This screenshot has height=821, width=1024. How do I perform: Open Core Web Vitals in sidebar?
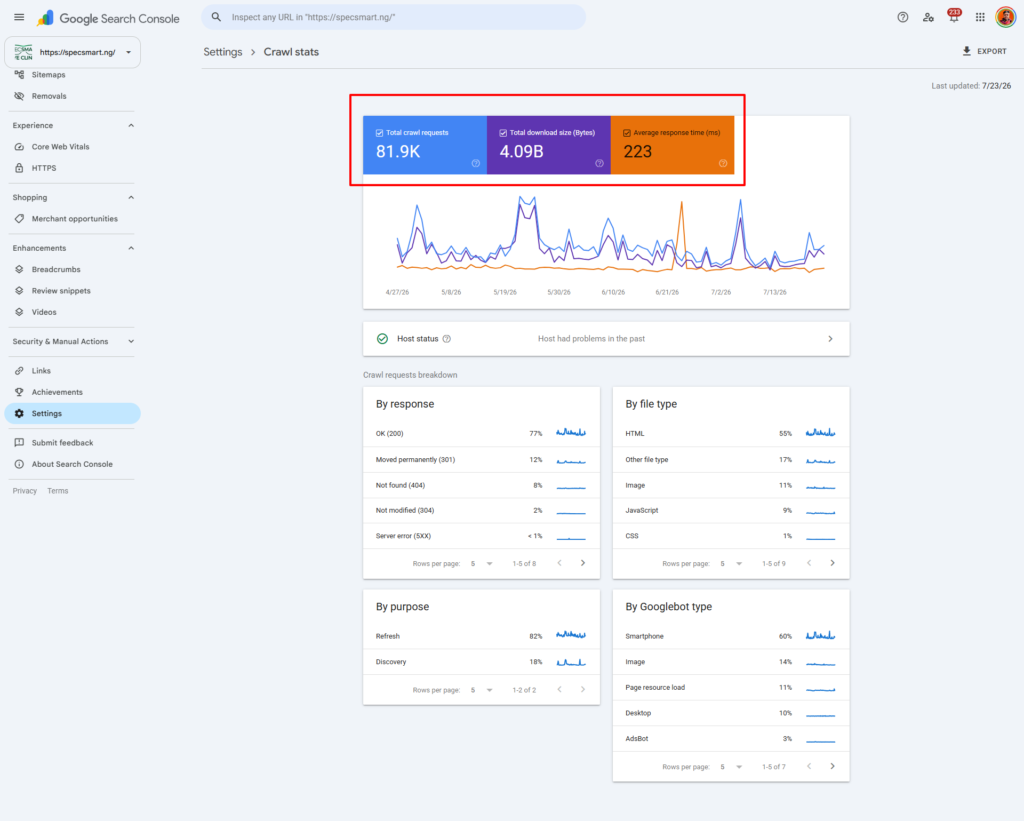click(60, 147)
